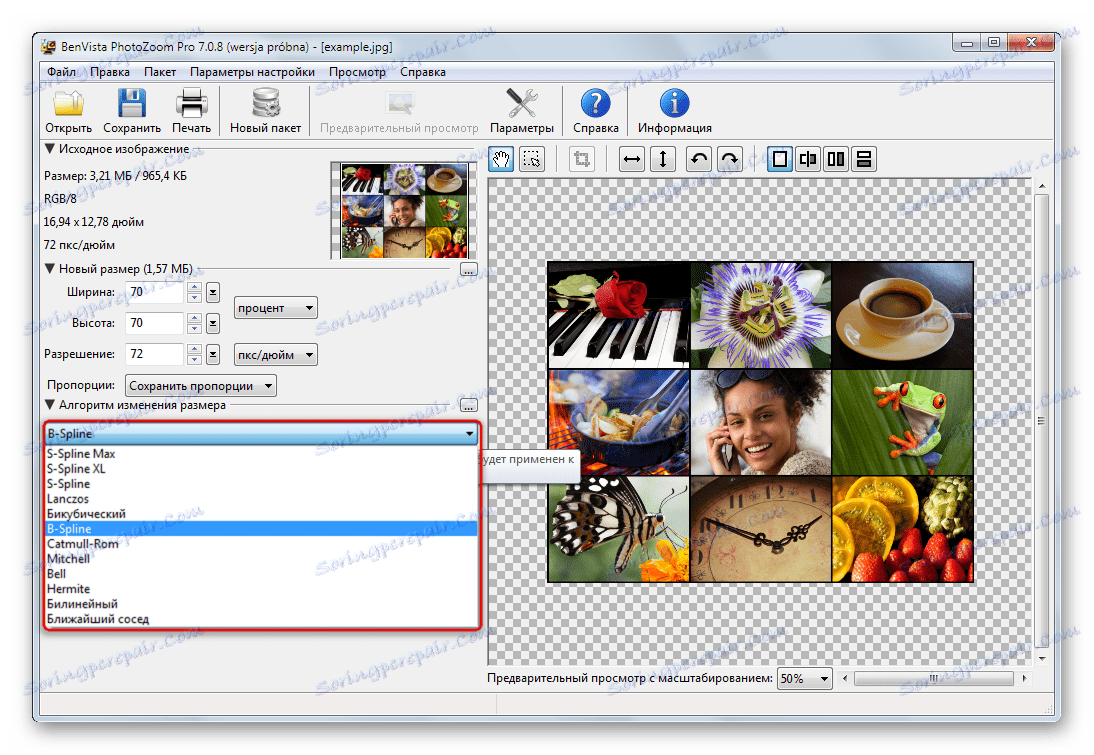Choose Hermite algorithm
Viewport: 1094px width, 755px height.
coord(262,589)
